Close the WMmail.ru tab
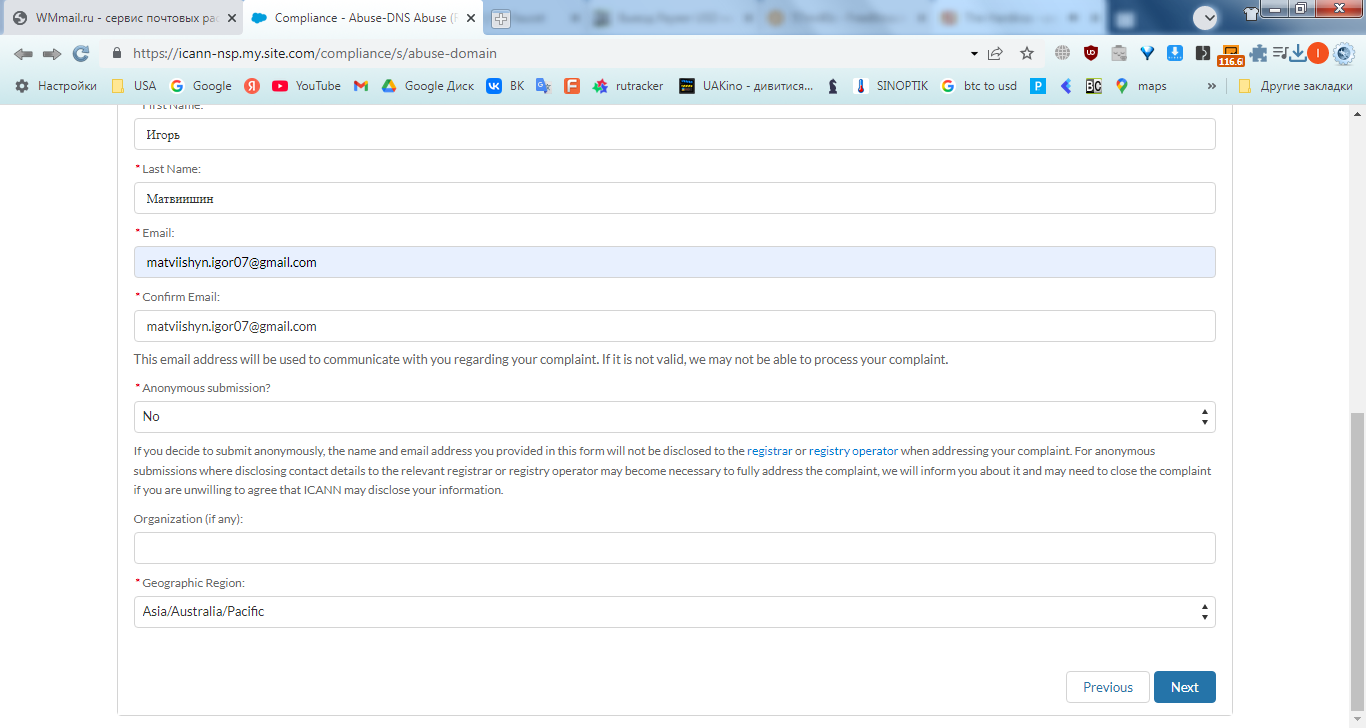 (231, 18)
